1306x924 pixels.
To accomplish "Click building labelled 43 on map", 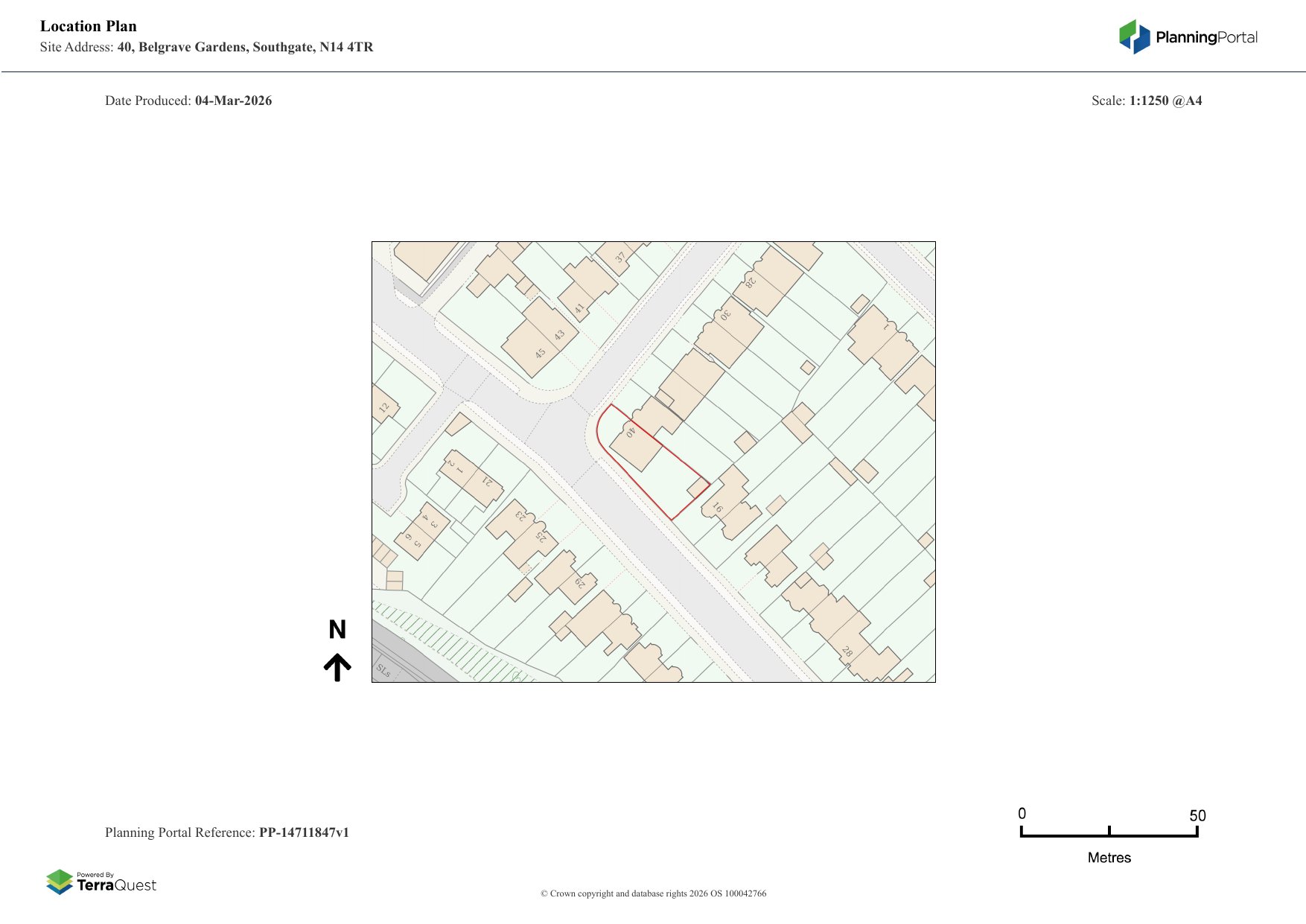I will (559, 335).
